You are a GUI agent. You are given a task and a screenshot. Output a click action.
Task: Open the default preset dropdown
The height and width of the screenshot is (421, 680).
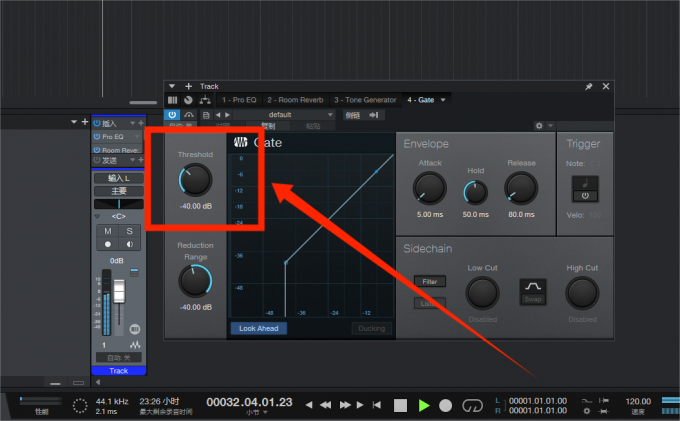tap(285, 115)
